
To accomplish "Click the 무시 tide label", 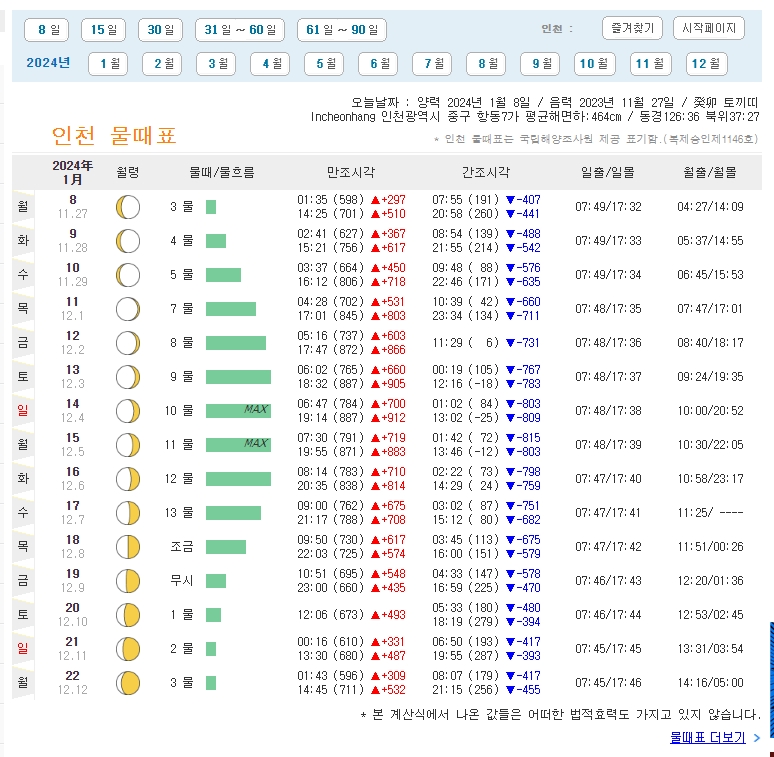I will (182, 581).
